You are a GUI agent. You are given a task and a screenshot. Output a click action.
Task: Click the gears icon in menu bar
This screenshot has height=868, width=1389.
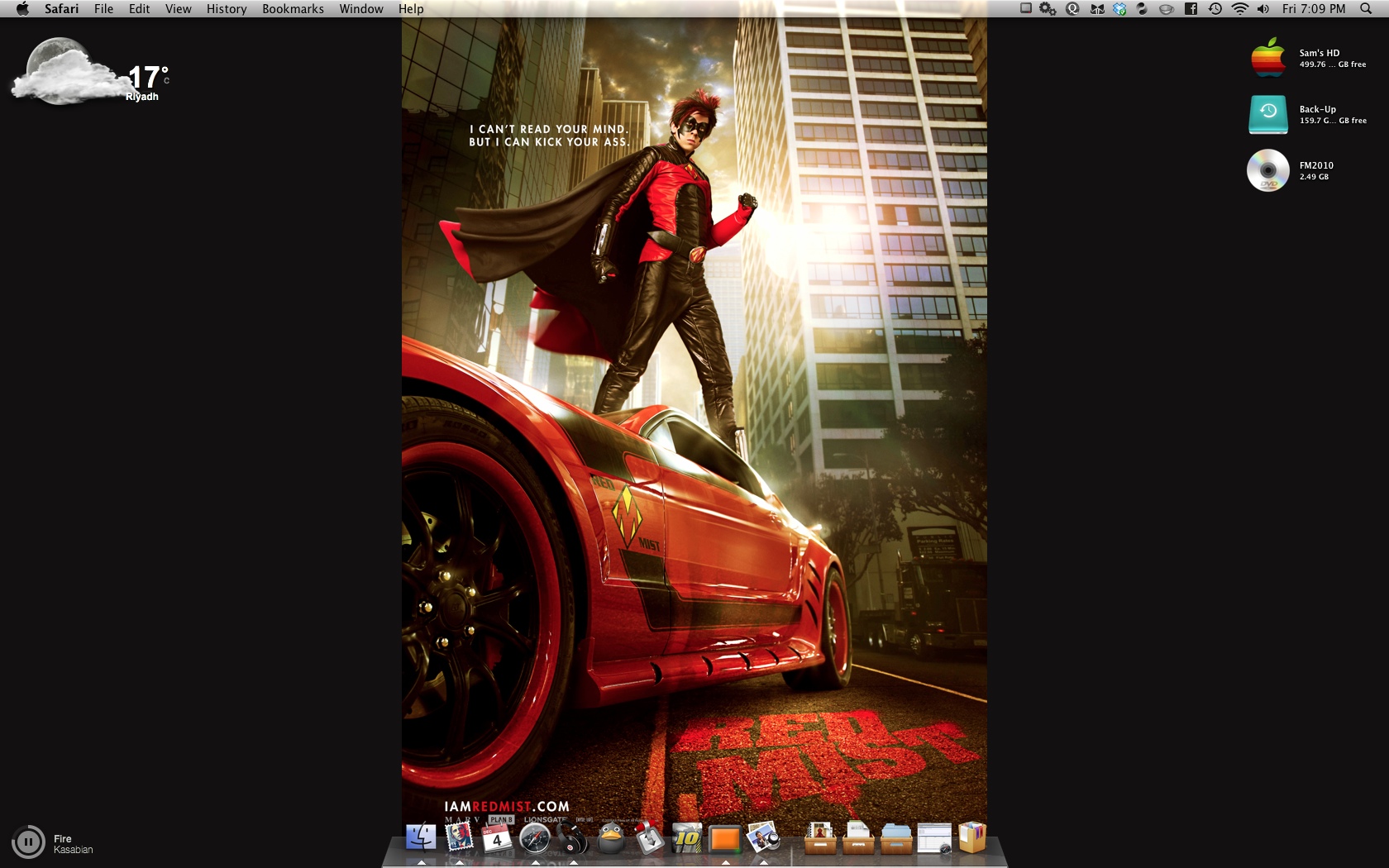[x=1048, y=9]
